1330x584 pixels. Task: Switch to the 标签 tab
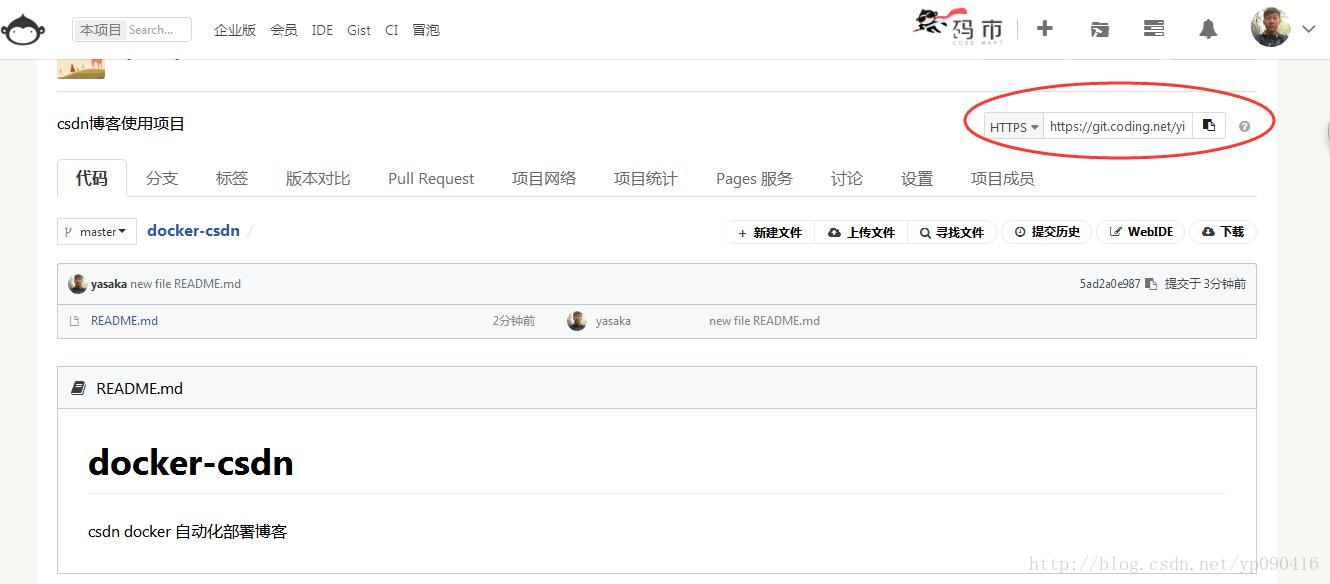click(x=232, y=178)
